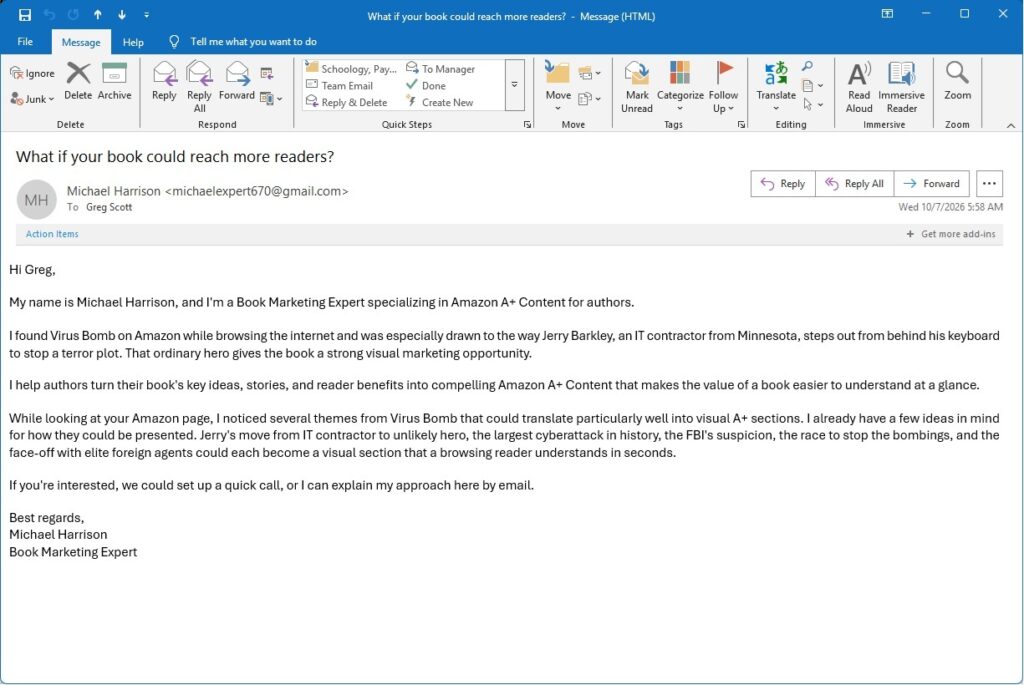This screenshot has width=1024, height=685.
Task: Open Tags dialog launcher
Action: tap(741, 124)
